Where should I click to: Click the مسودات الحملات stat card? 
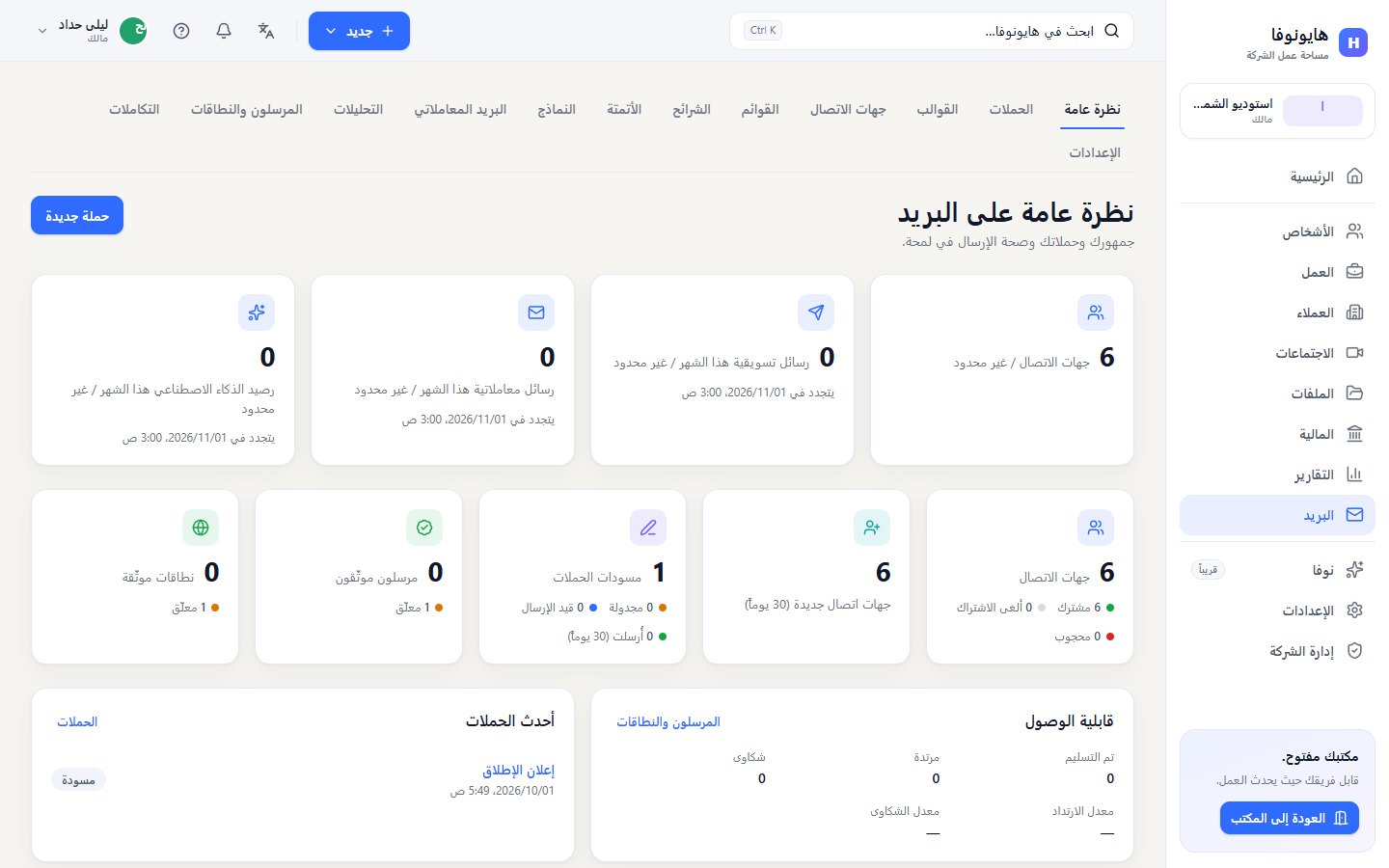point(583,577)
